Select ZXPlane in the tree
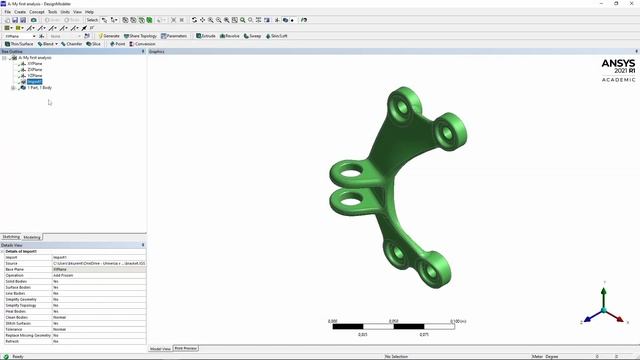The image size is (640, 360). pyautogui.click(x=35, y=70)
